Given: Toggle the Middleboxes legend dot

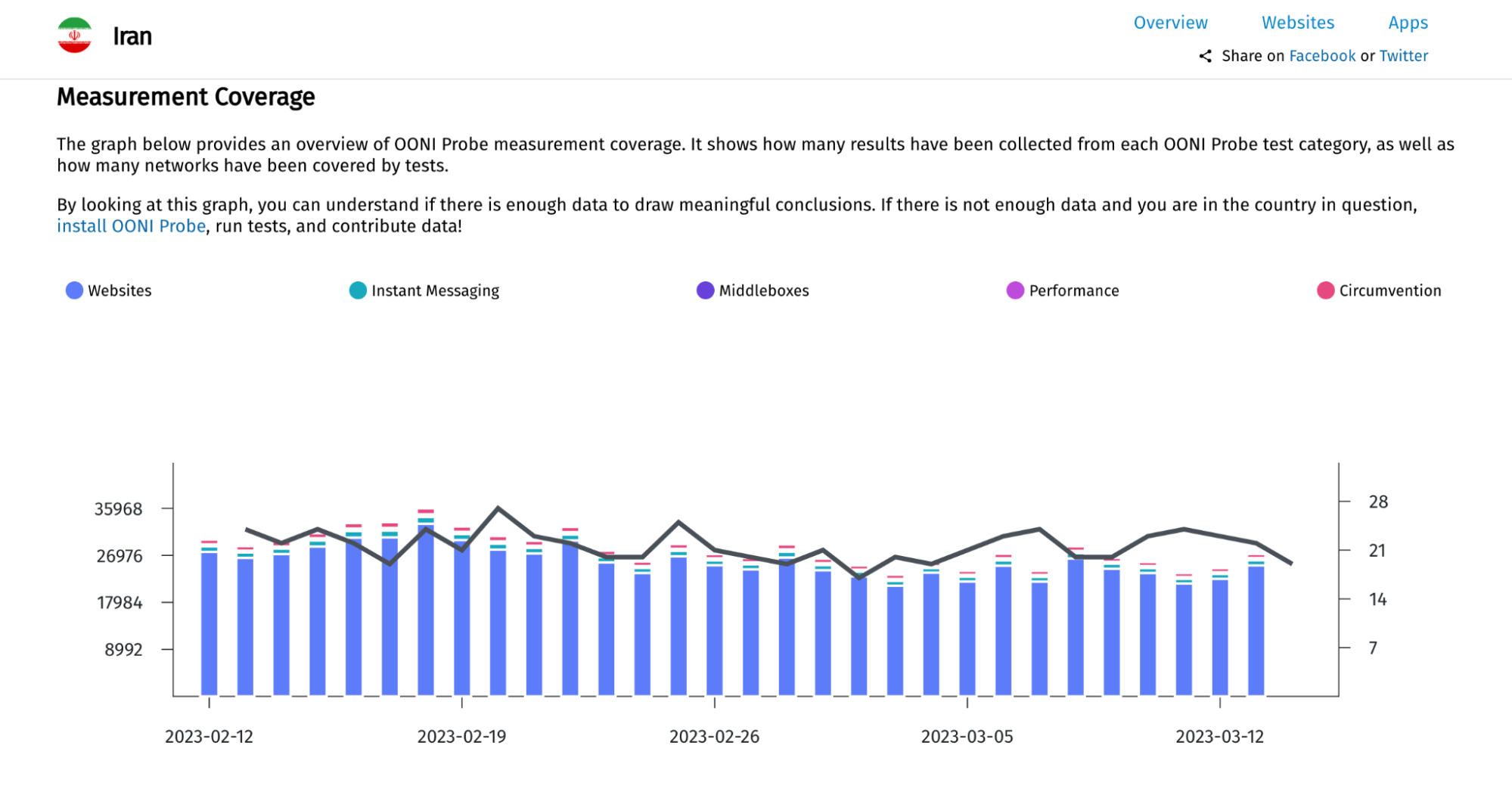Looking at the screenshot, I should pos(705,290).
